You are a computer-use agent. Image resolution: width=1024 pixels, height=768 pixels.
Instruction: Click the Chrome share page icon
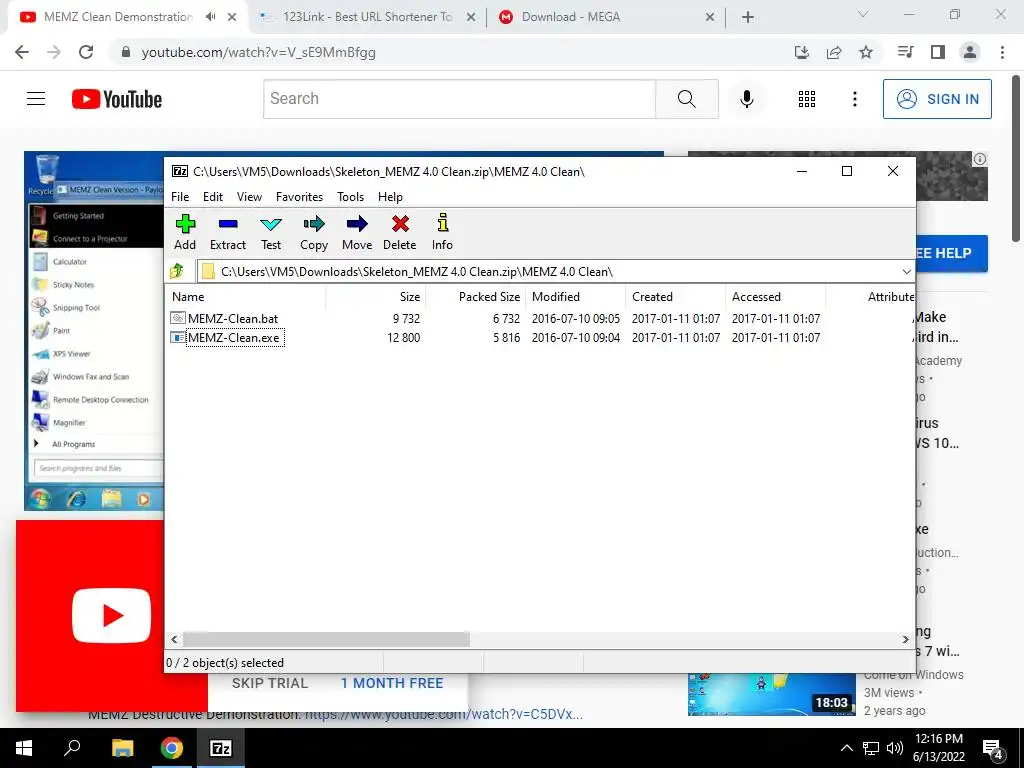pos(834,52)
